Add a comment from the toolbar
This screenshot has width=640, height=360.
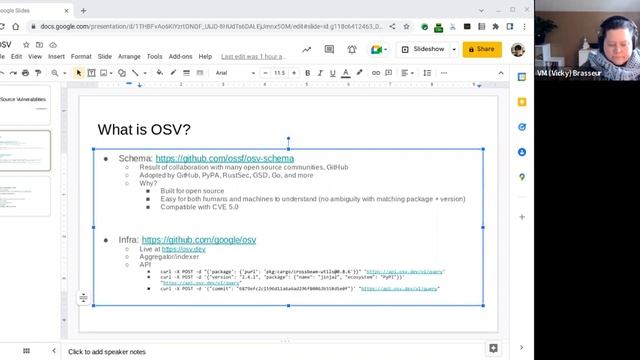(389, 73)
